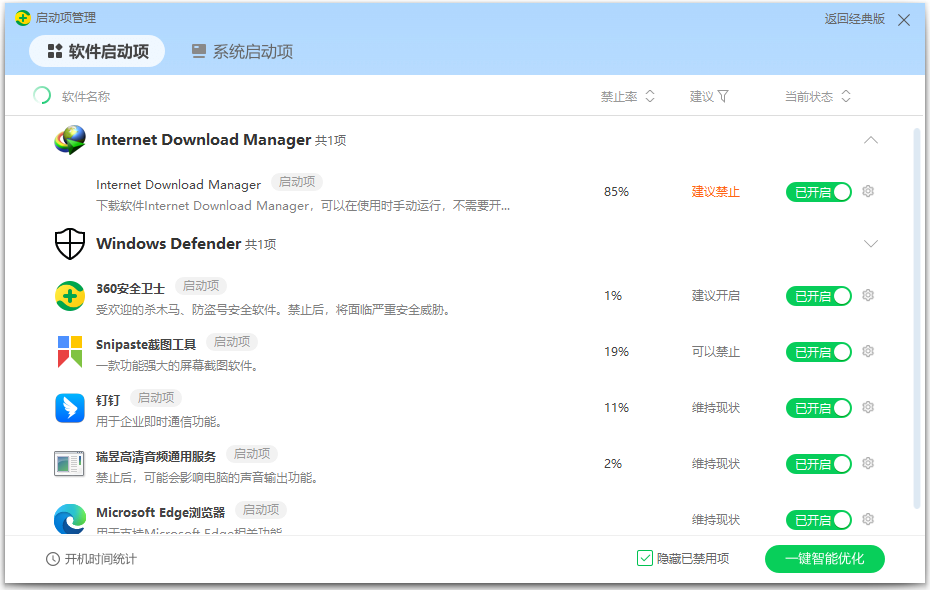Open the Internet Download Manager app icon
This screenshot has width=930, height=590.
point(69,140)
